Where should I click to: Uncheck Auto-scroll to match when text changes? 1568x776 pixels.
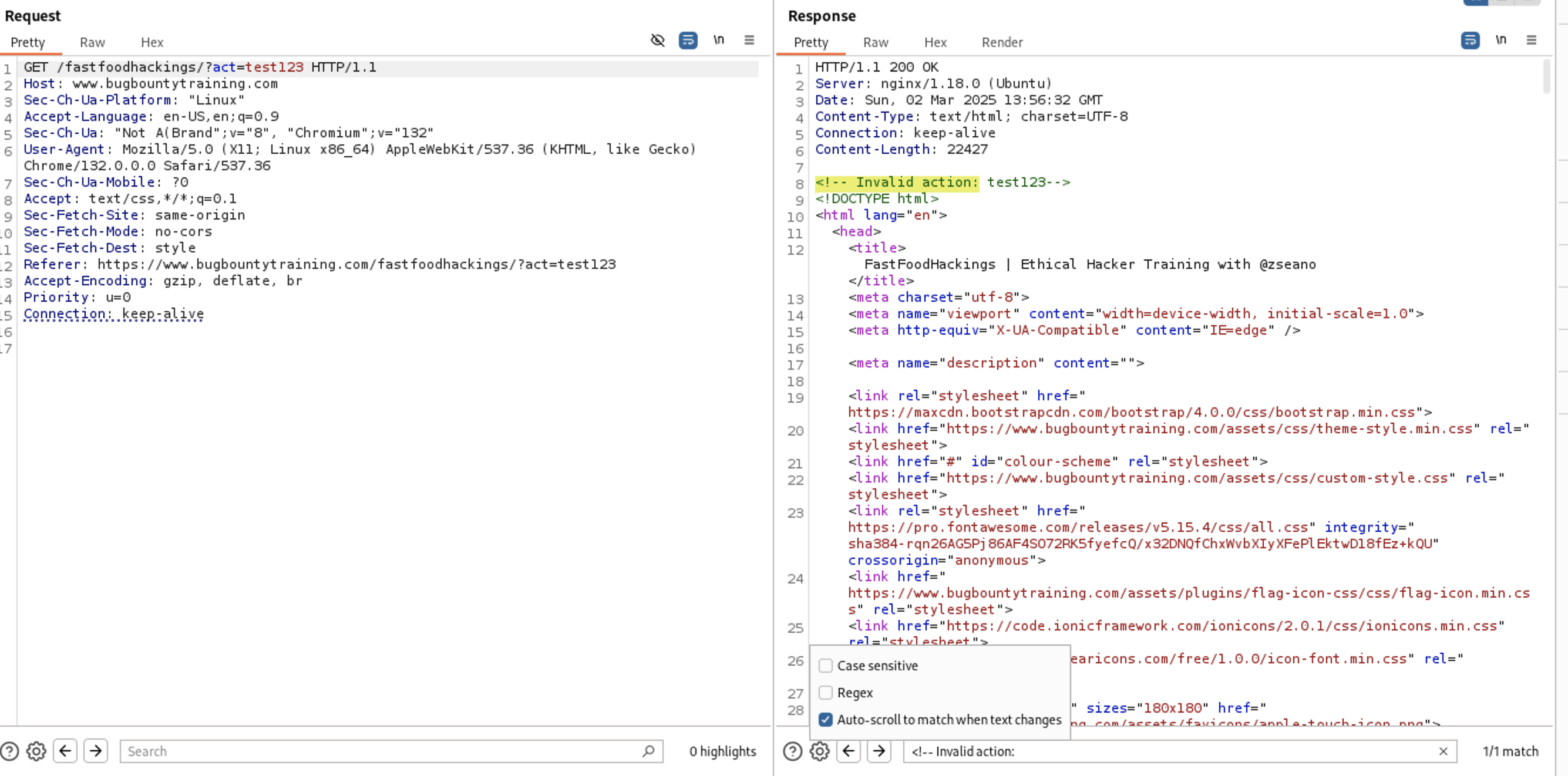825,720
